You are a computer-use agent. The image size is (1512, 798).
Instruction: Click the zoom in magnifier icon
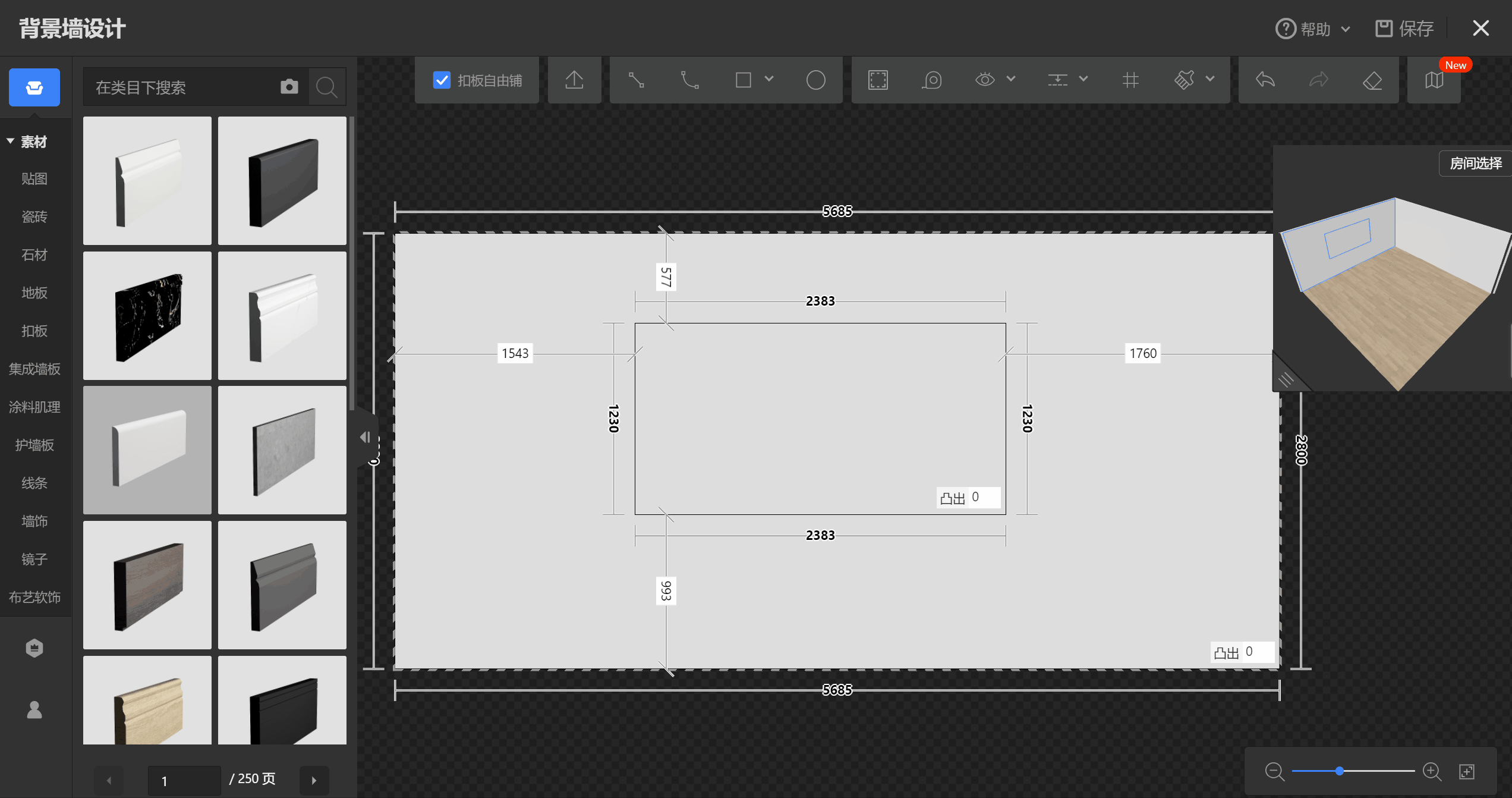click(x=1432, y=772)
